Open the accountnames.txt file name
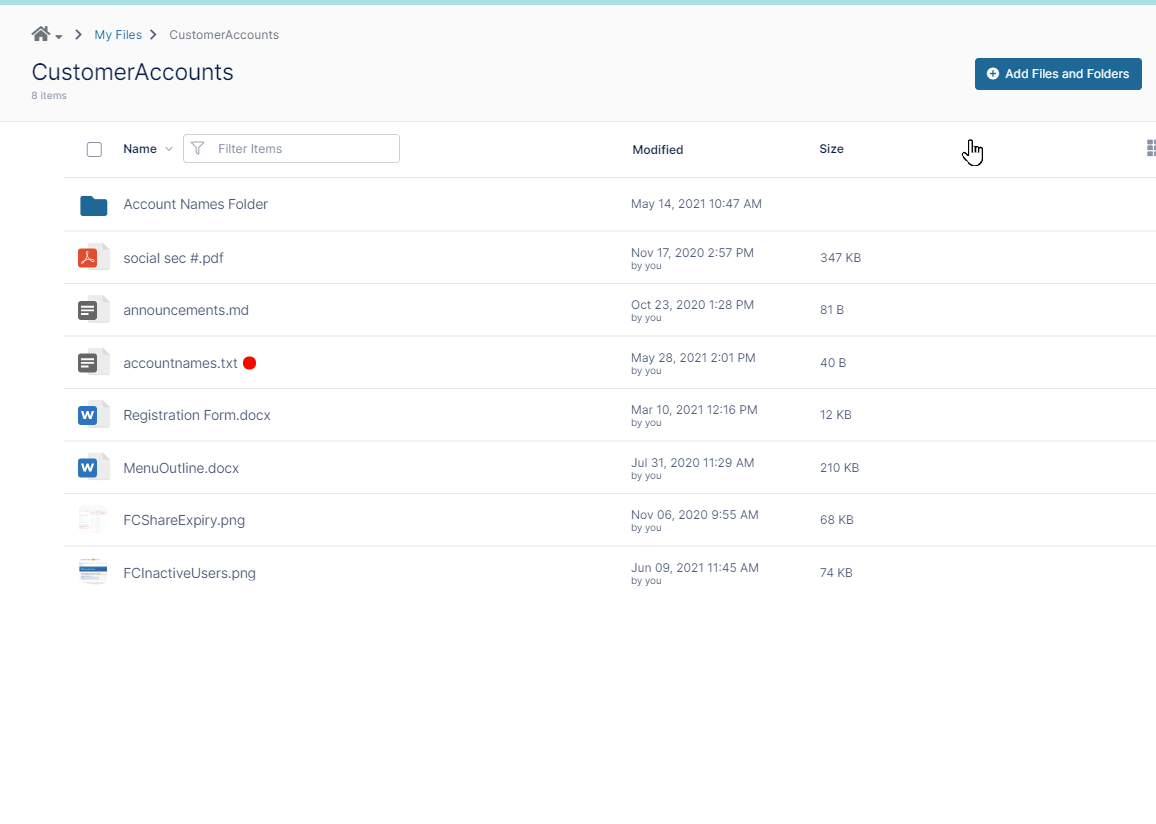 180,363
